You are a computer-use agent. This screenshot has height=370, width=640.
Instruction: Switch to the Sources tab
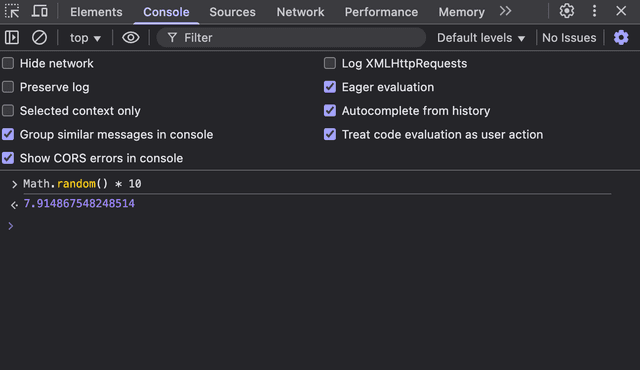pos(232,12)
